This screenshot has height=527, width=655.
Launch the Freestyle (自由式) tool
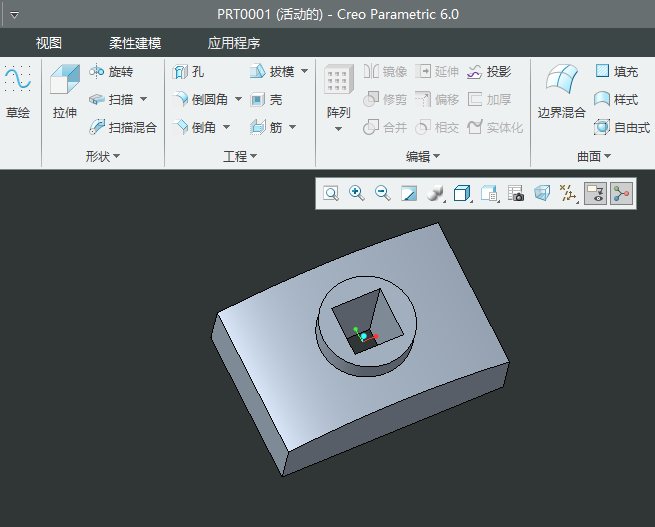tap(622, 127)
